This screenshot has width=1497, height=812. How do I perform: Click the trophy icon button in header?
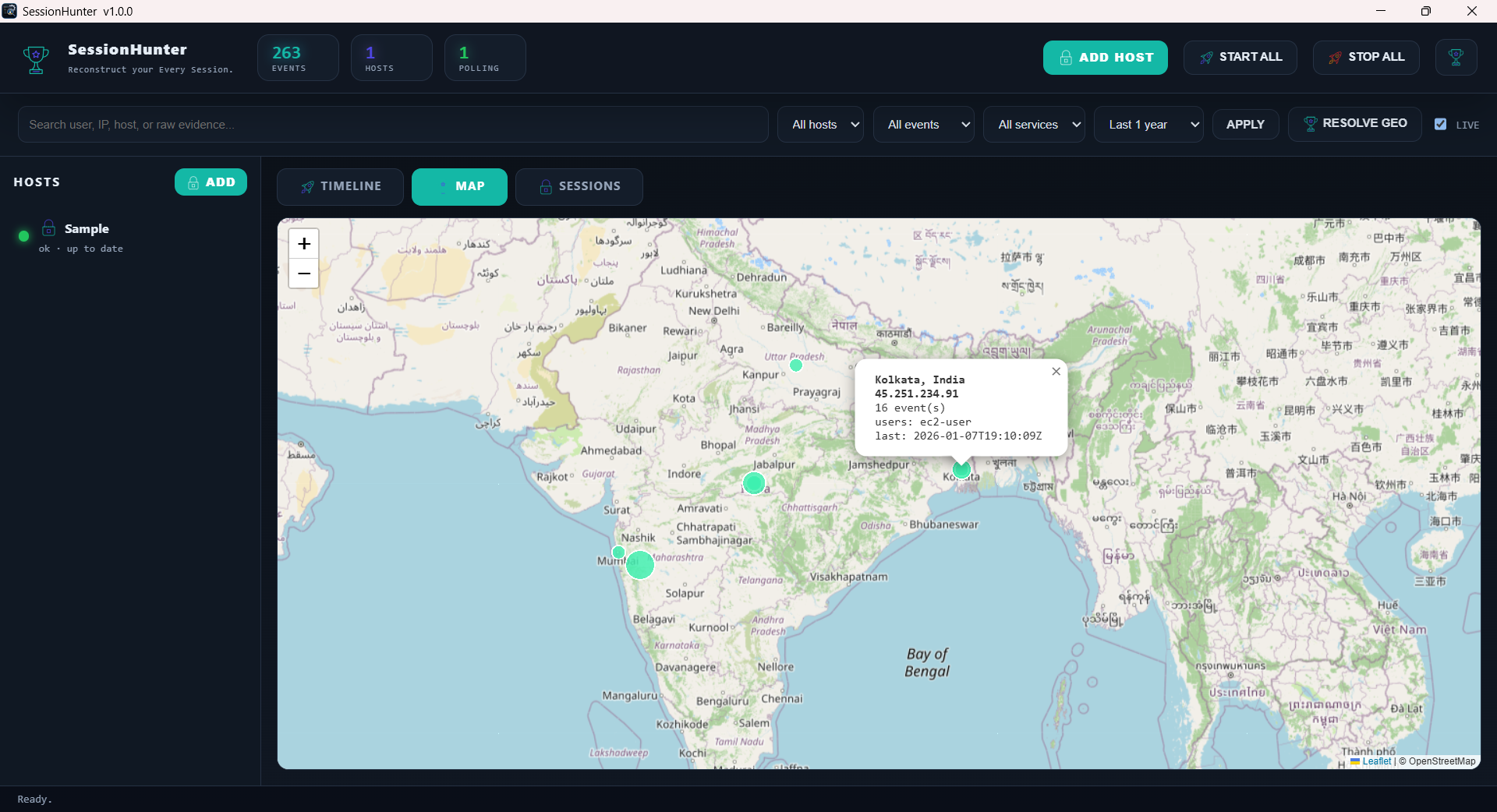(1456, 58)
